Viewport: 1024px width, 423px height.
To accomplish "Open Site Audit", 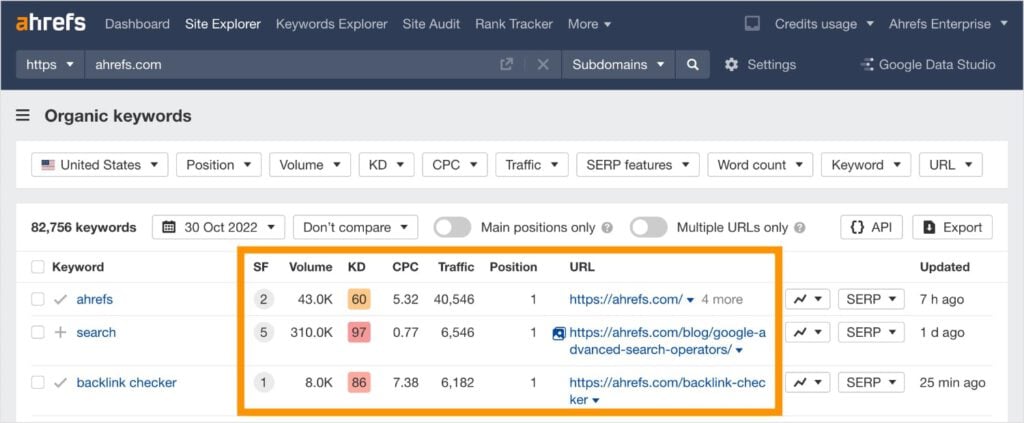I will click(431, 24).
